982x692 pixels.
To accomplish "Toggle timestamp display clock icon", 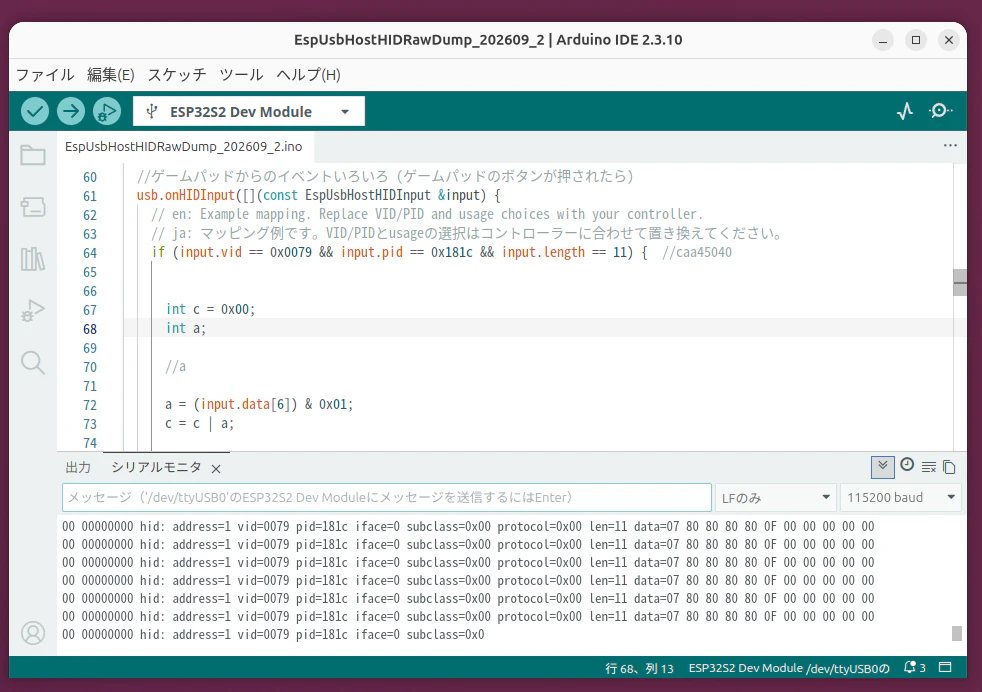I will tap(907, 465).
